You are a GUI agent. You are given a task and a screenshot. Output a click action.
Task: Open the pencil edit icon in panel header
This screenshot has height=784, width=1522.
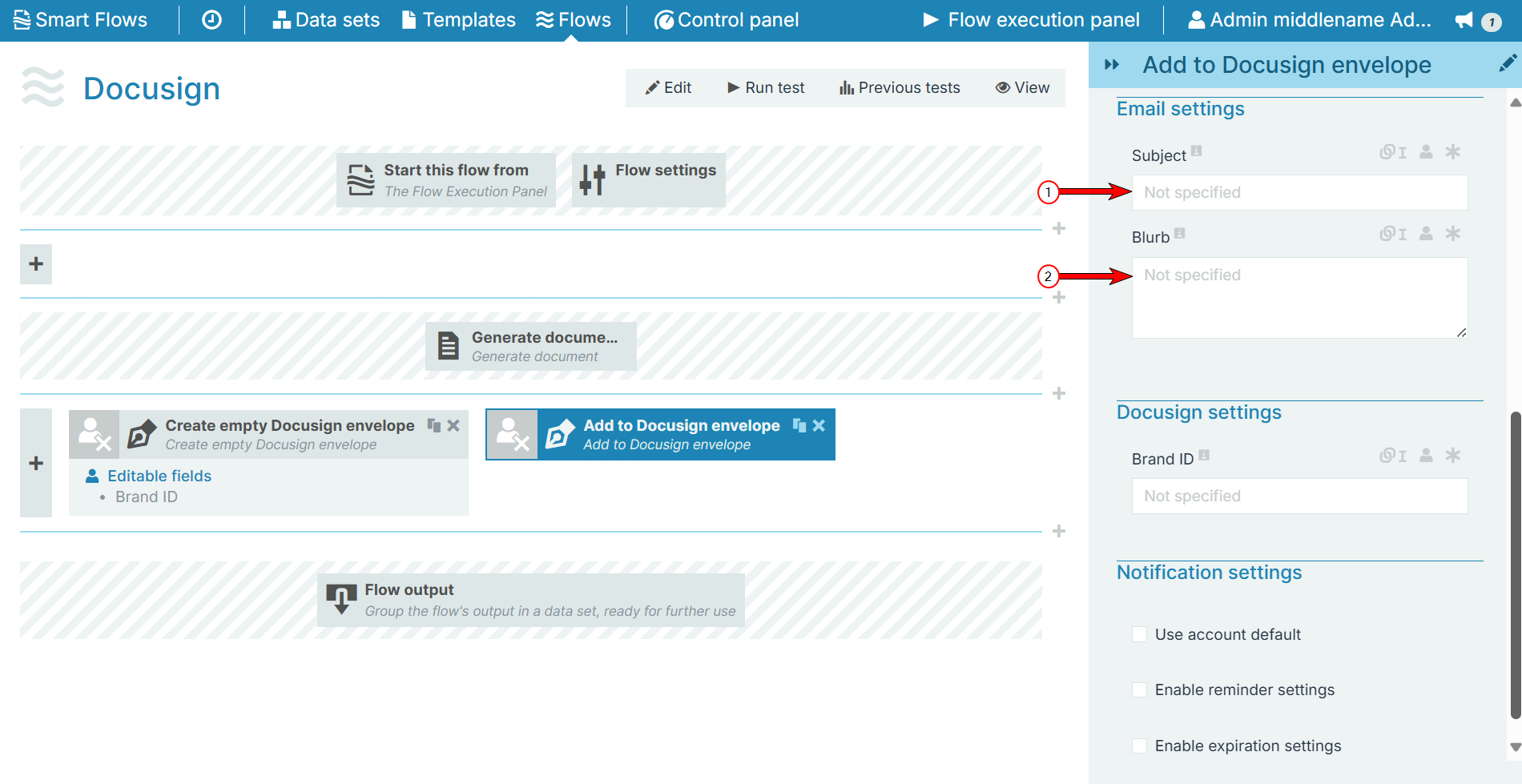pyautogui.click(x=1509, y=63)
